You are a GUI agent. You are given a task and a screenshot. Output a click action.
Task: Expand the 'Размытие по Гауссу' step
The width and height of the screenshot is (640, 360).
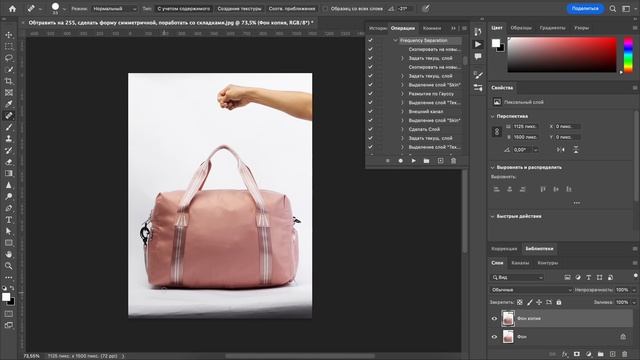(x=402, y=93)
